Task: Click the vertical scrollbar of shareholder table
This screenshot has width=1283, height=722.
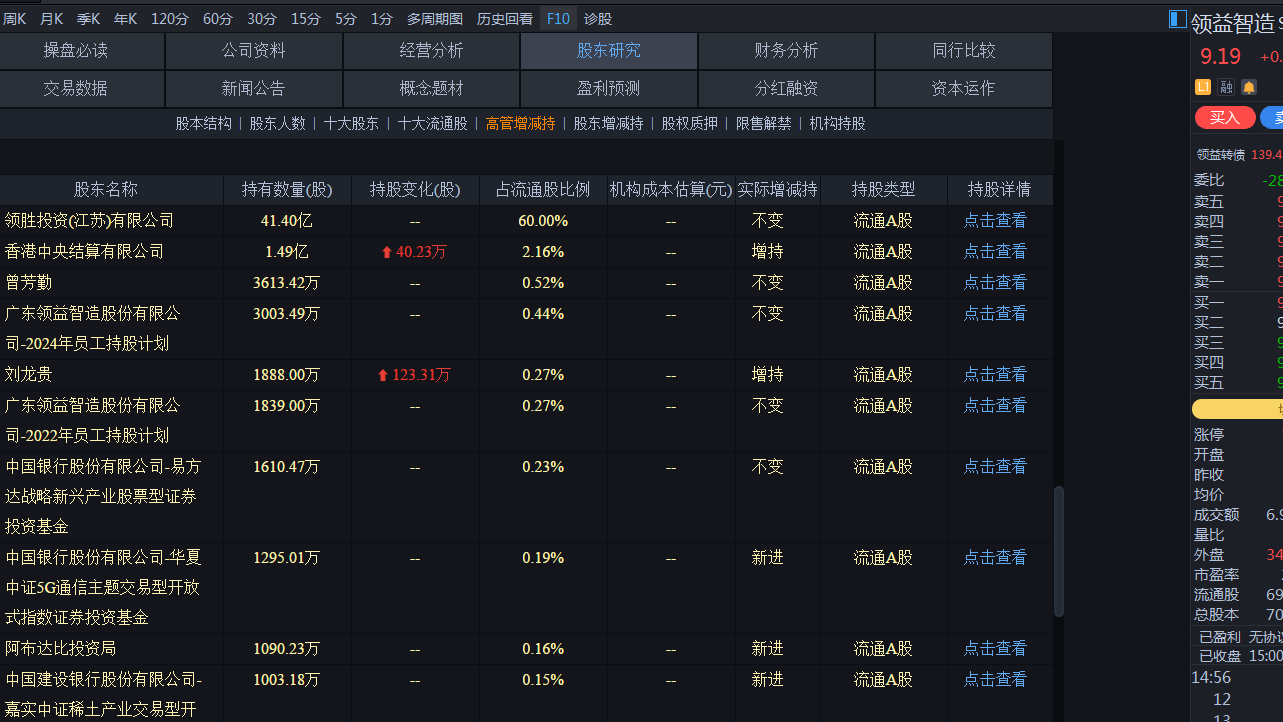Action: click(x=1059, y=551)
